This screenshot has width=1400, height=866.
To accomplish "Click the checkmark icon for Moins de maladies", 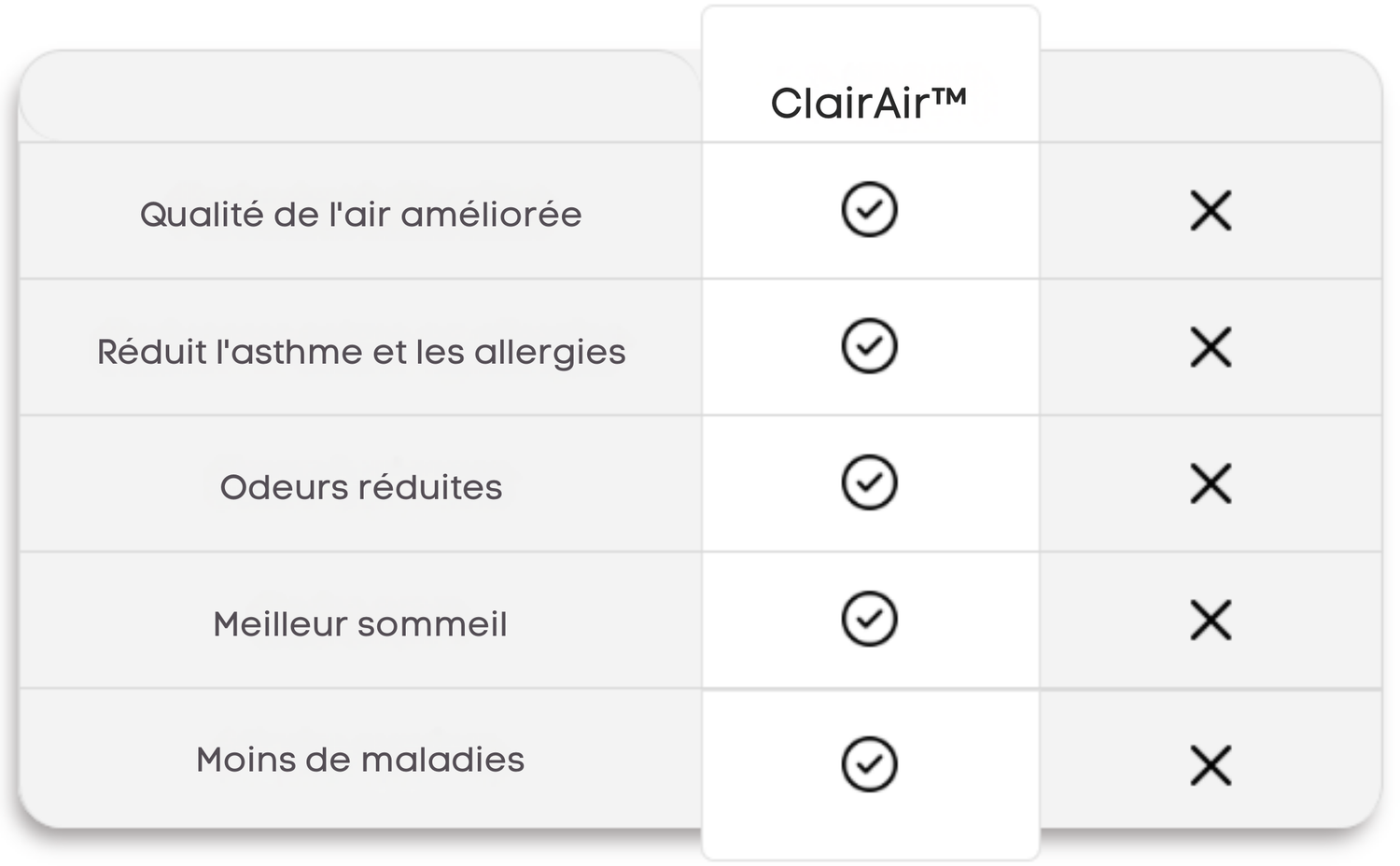I will (869, 764).
